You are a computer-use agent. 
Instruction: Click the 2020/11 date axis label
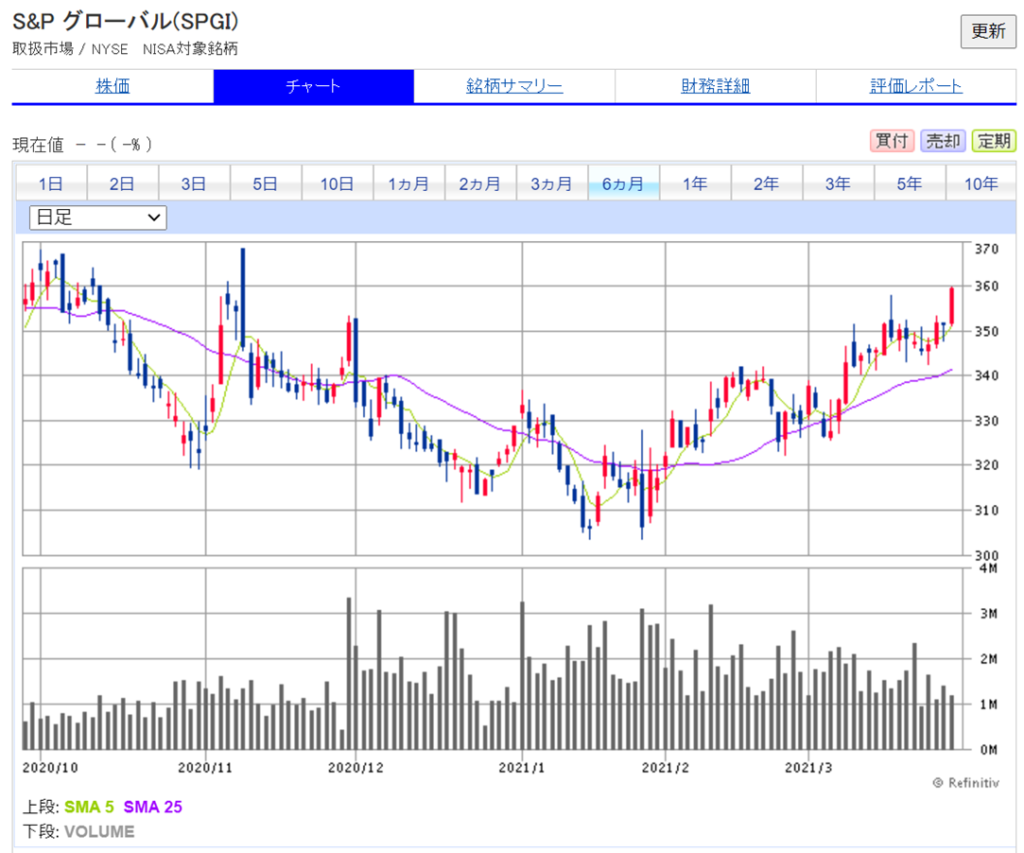pyautogui.click(x=205, y=767)
